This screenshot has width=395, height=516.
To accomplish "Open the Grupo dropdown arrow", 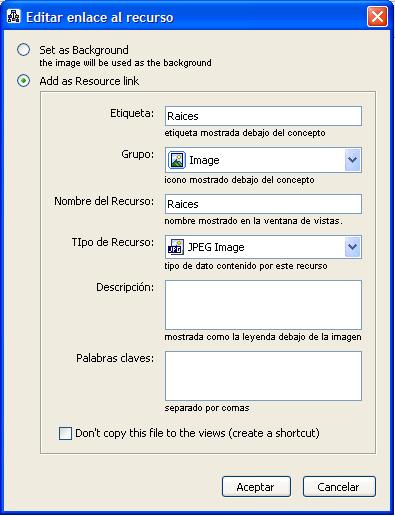I will click(x=353, y=160).
